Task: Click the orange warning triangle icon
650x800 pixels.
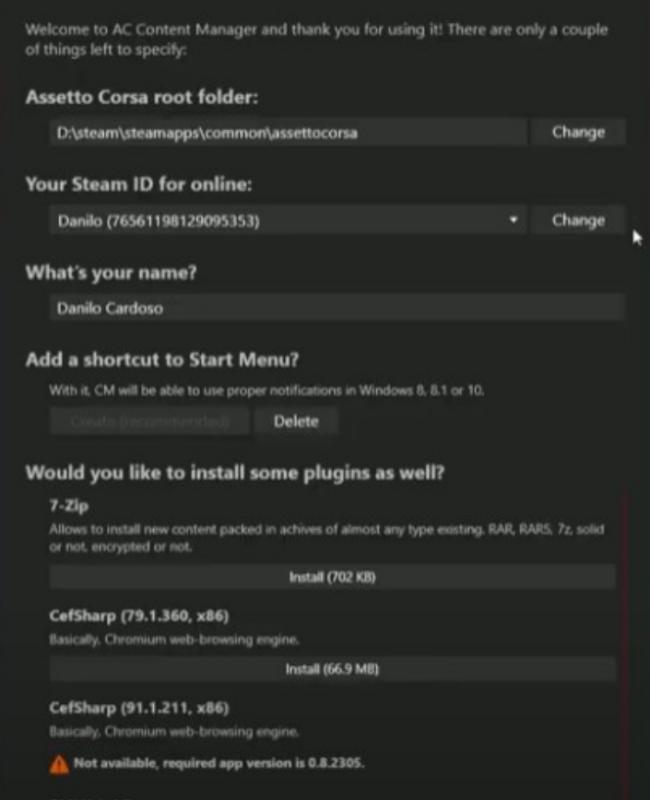Action: (x=59, y=764)
